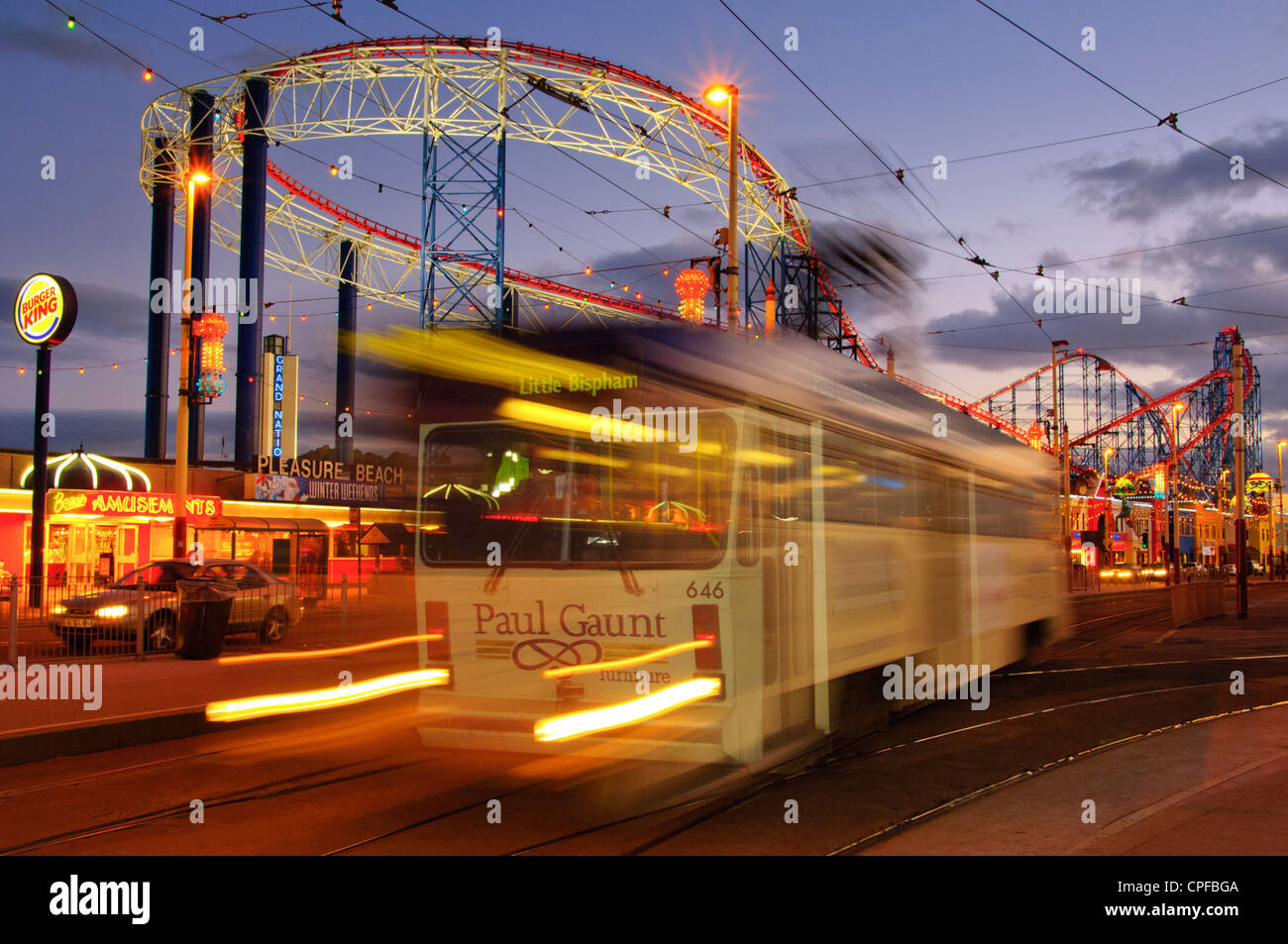Click the tram number "646"
Screen dimensions: 1288x944
coord(704,589)
